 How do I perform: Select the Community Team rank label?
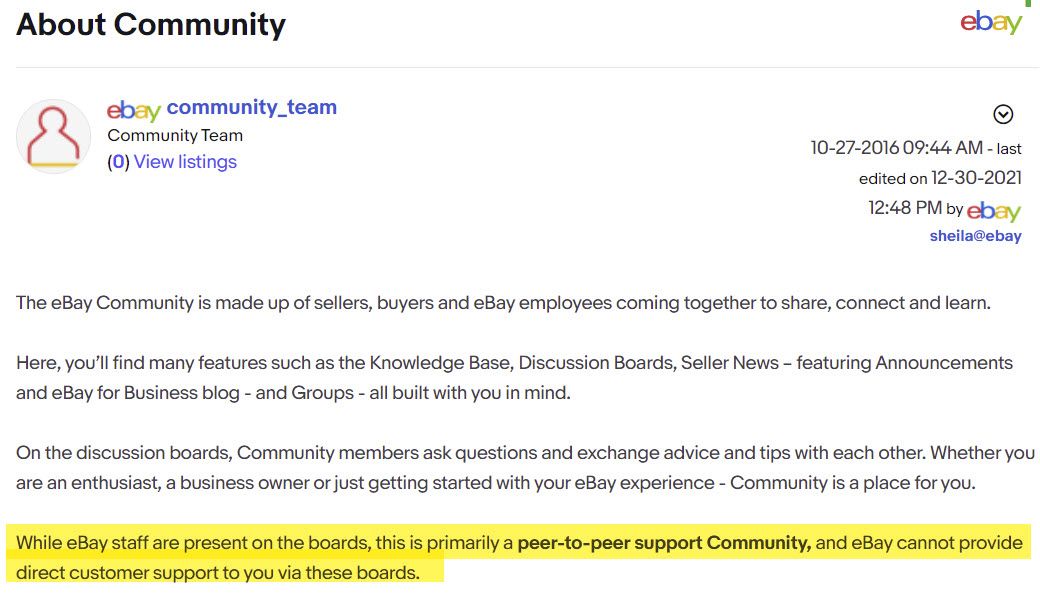point(175,135)
